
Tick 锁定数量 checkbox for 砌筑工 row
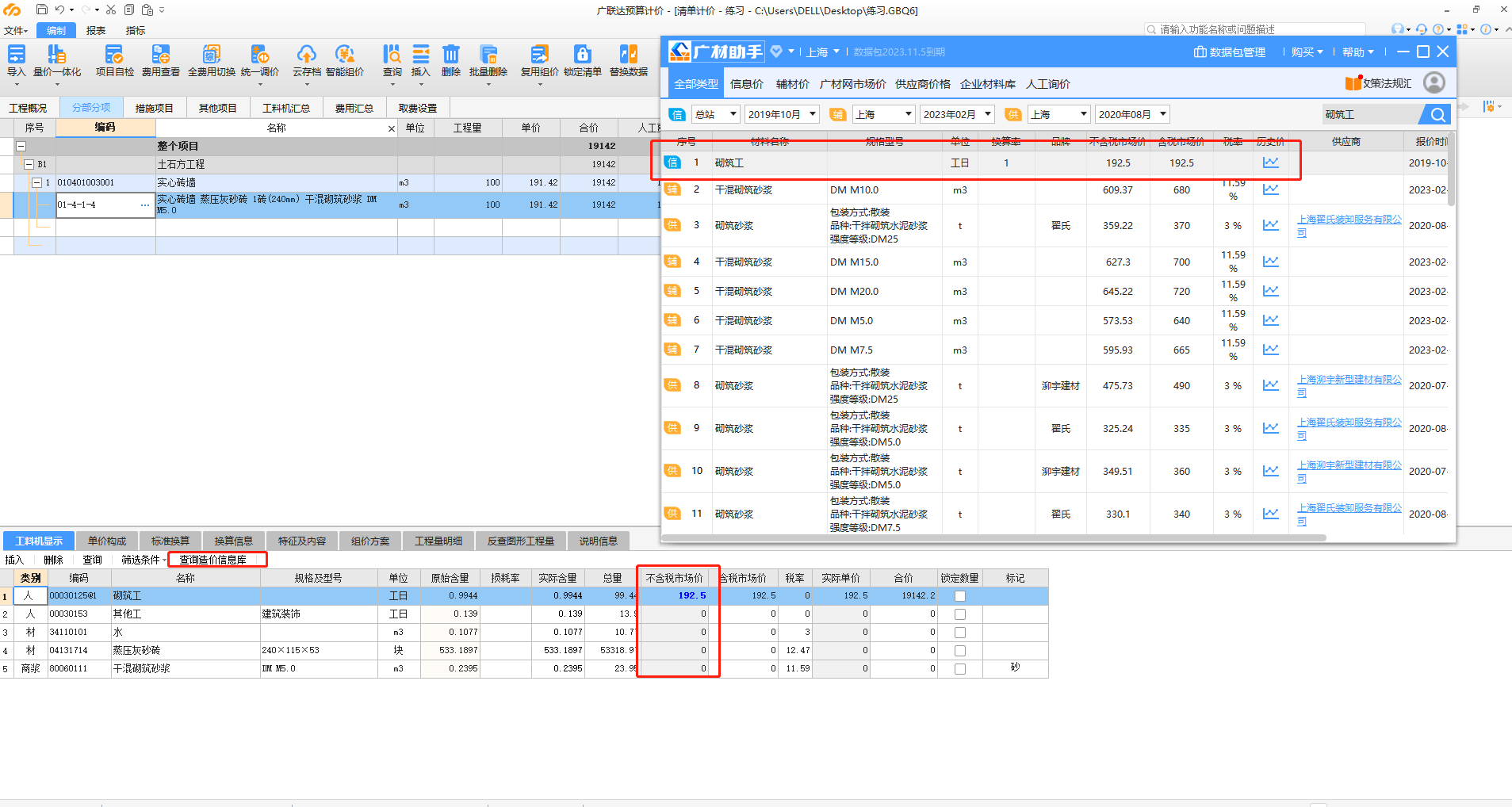click(960, 596)
